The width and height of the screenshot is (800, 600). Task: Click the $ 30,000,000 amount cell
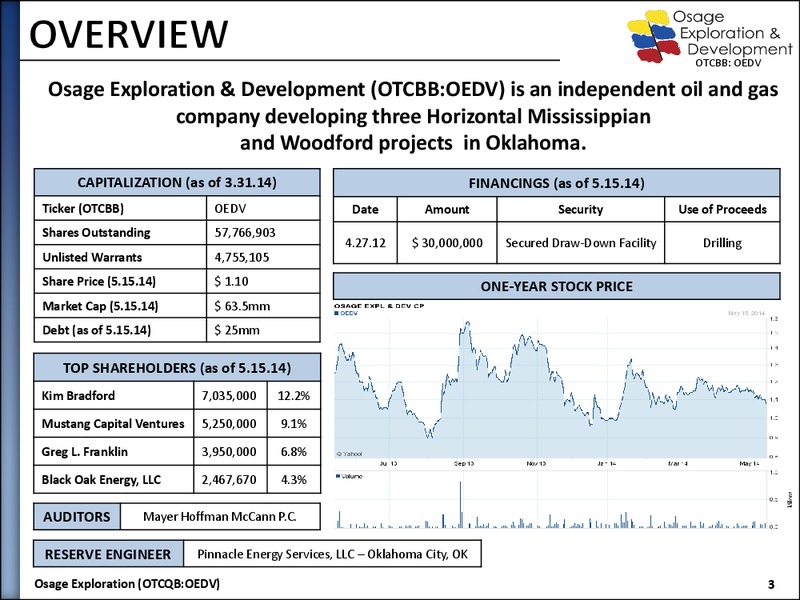click(x=447, y=243)
